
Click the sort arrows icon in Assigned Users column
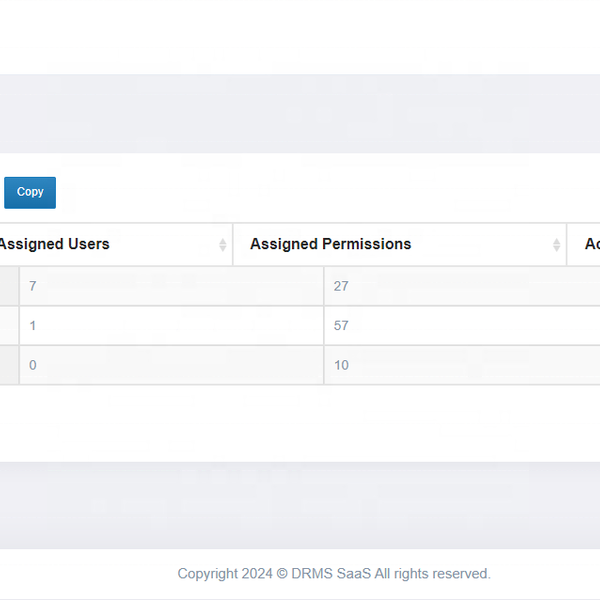click(x=222, y=245)
